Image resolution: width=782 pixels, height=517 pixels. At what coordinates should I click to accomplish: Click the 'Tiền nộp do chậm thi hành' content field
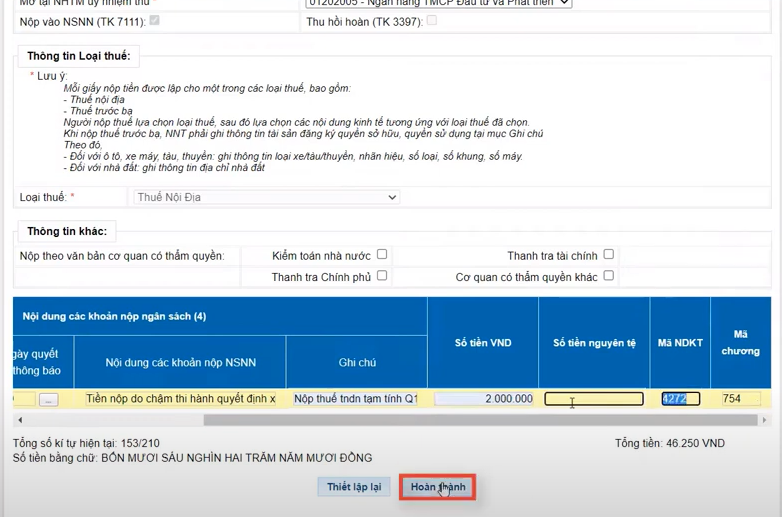pos(181,399)
